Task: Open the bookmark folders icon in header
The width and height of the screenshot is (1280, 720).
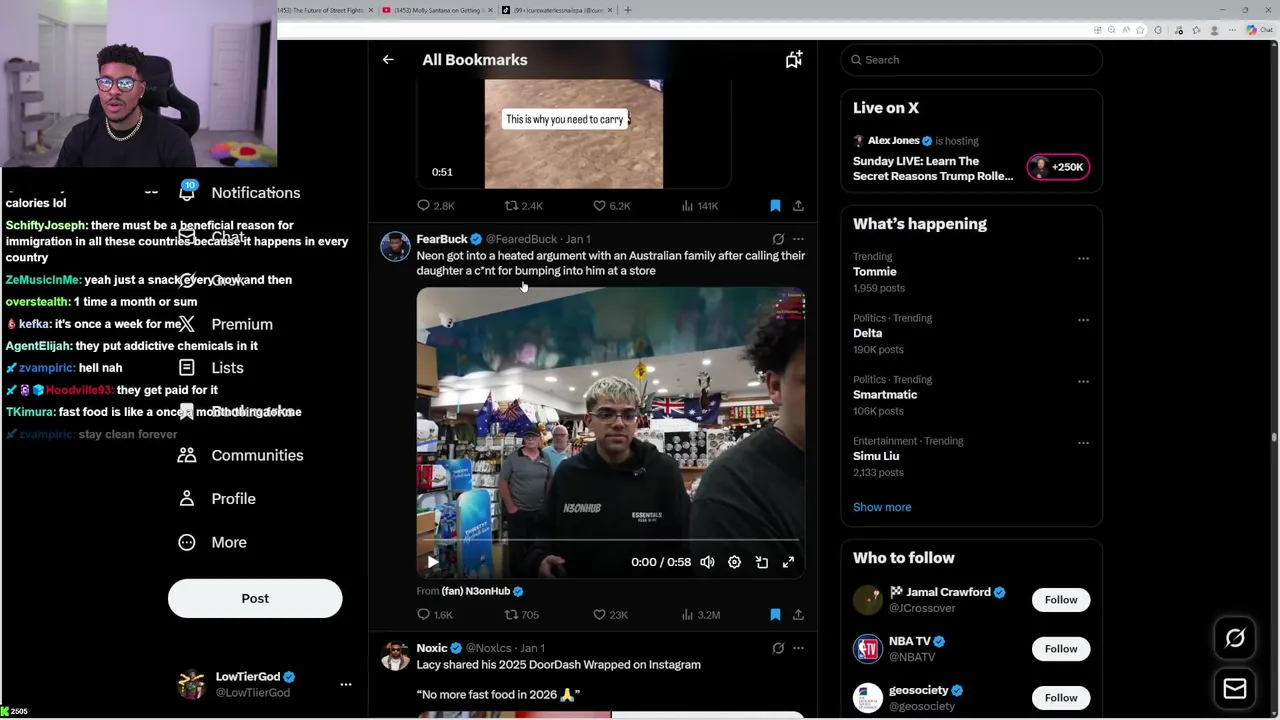Action: tap(793, 60)
